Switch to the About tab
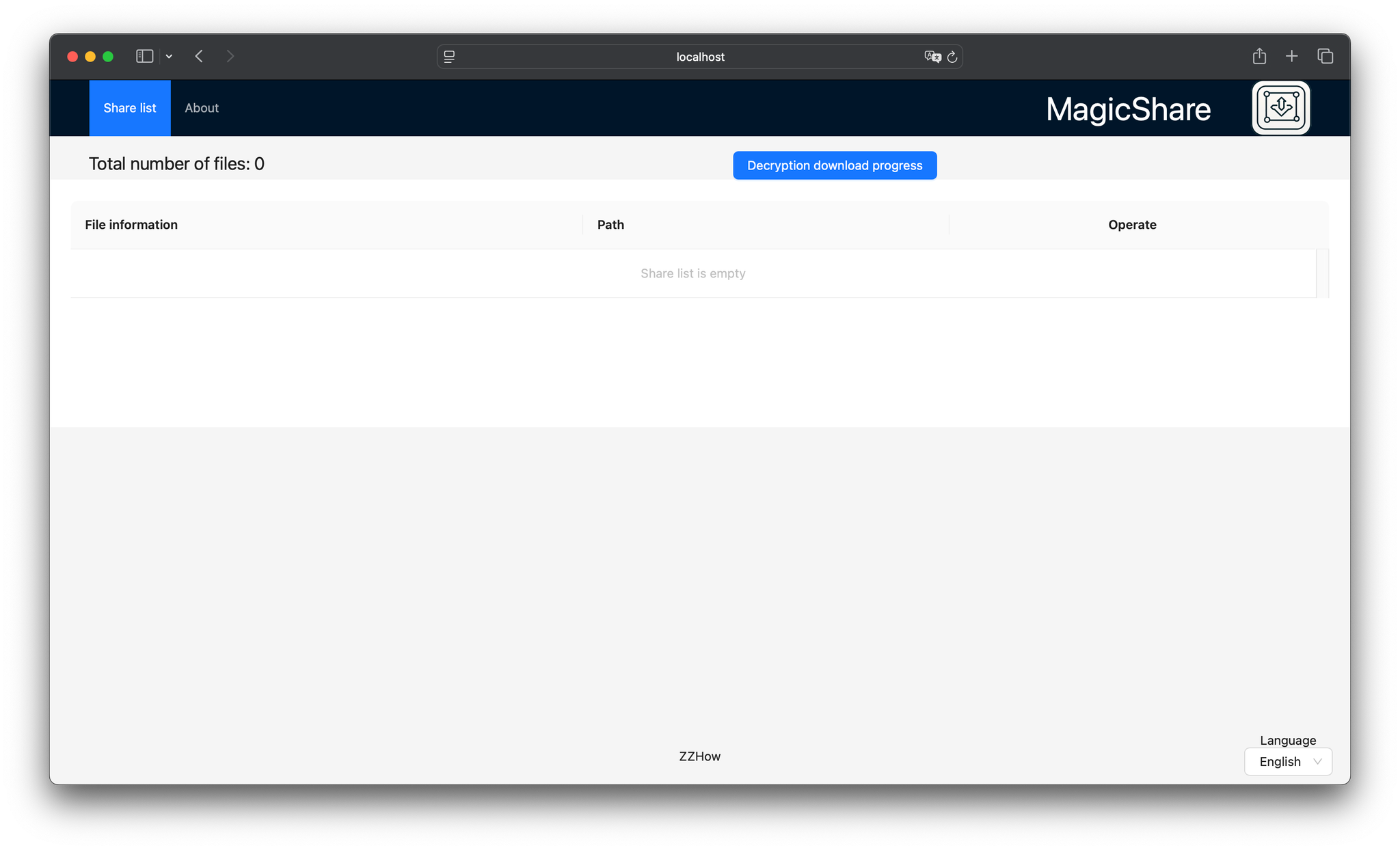The image size is (1400, 850). 202,108
